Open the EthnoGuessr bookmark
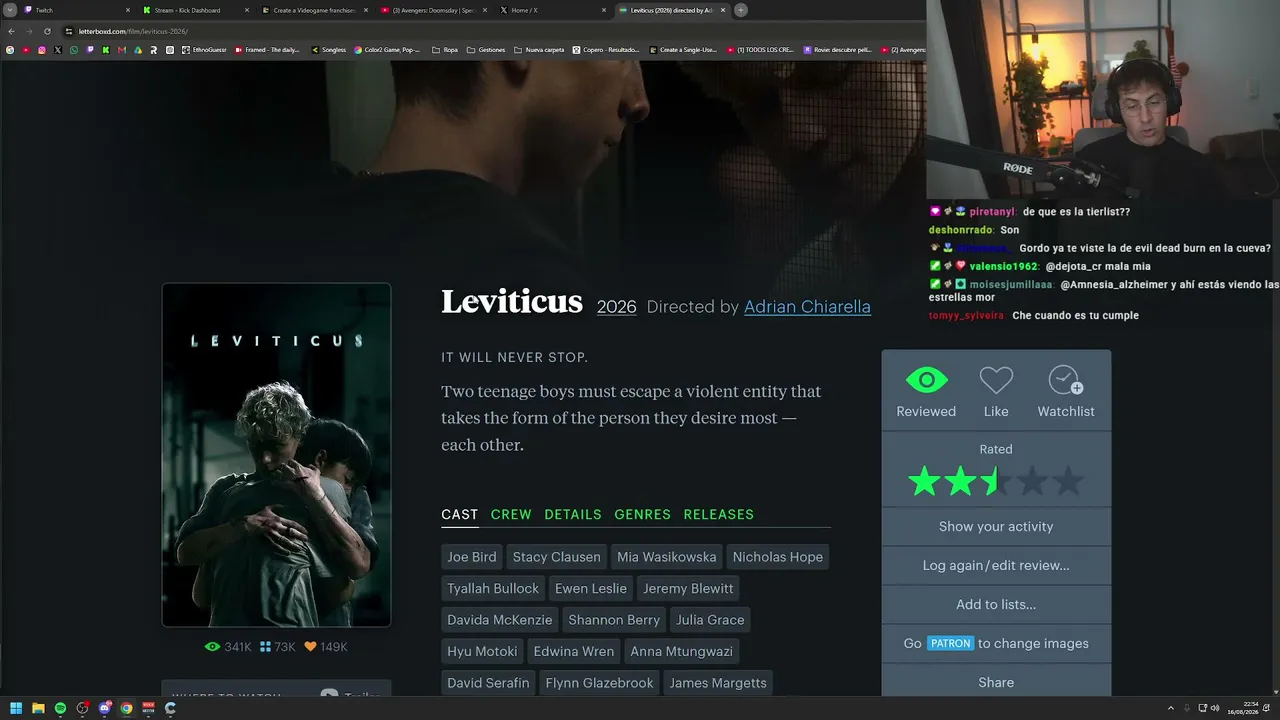This screenshot has height=720, width=1280. [x=204, y=49]
